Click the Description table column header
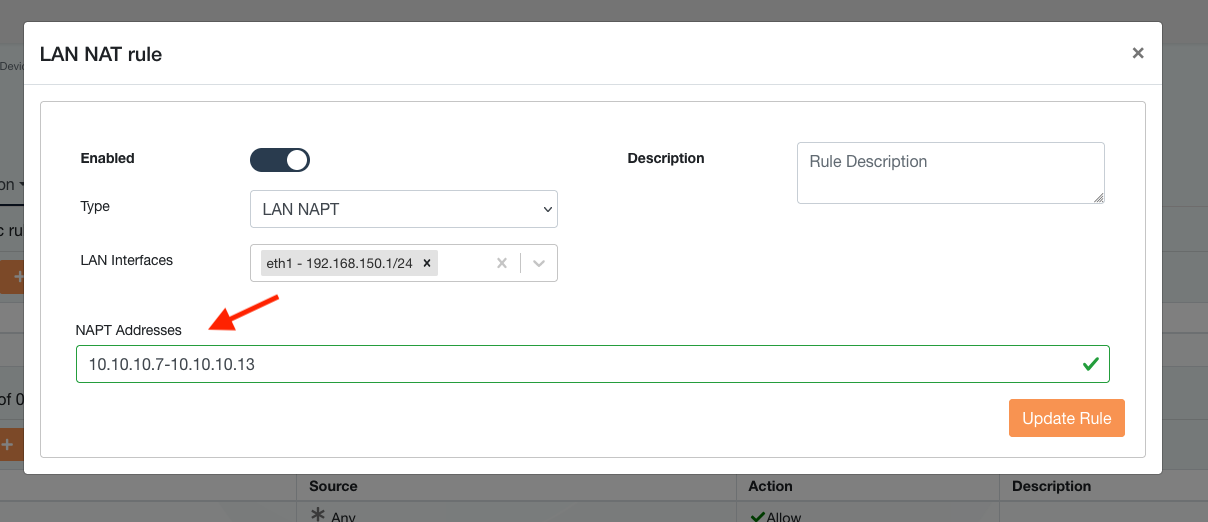This screenshot has width=1208, height=522. pos(1051,486)
